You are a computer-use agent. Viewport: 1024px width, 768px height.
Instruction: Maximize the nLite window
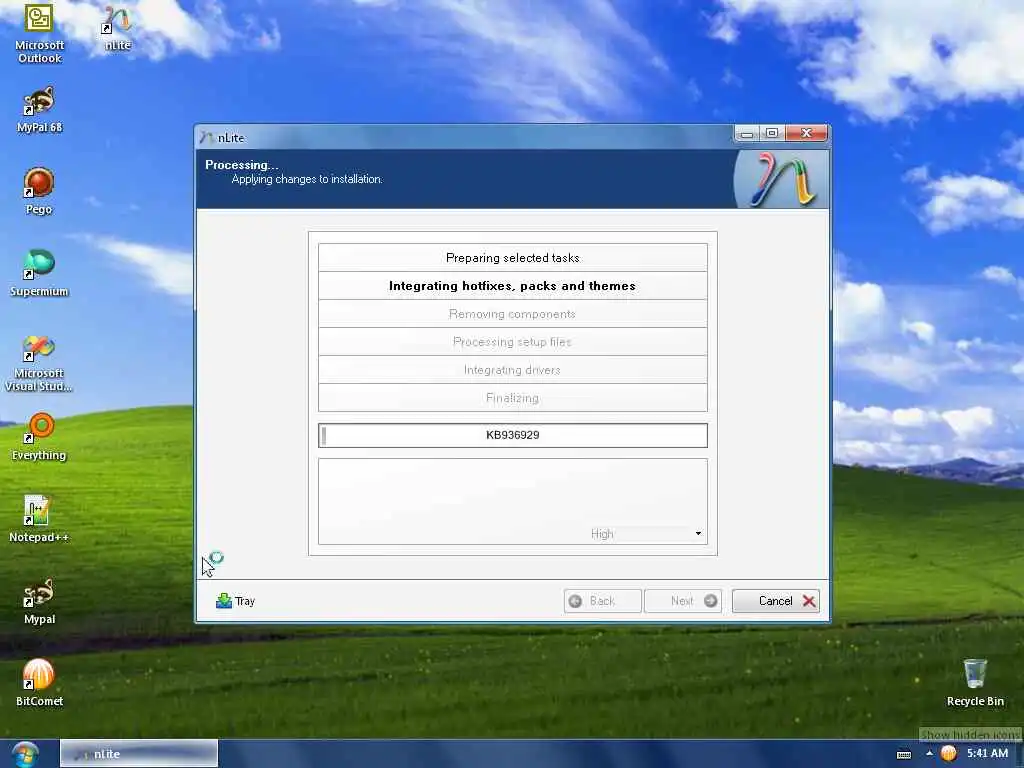click(x=771, y=133)
